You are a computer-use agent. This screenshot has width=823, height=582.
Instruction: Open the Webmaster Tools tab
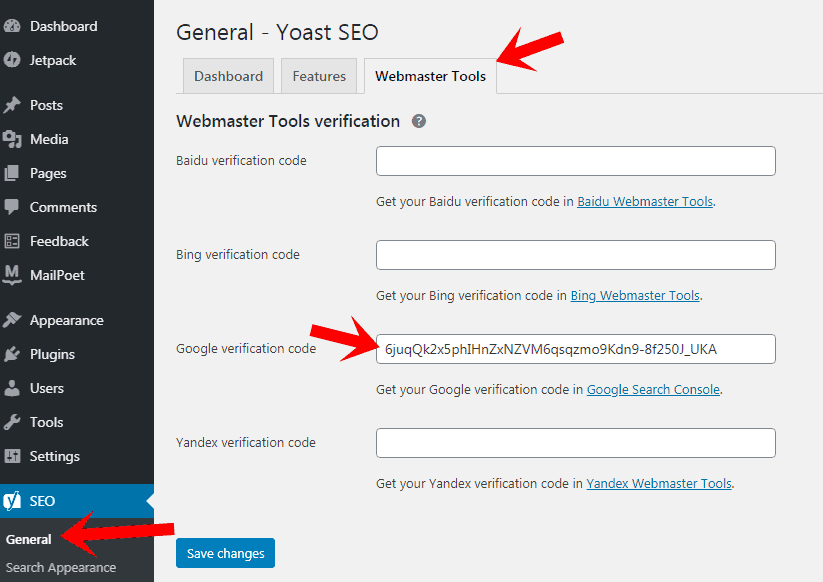430,76
